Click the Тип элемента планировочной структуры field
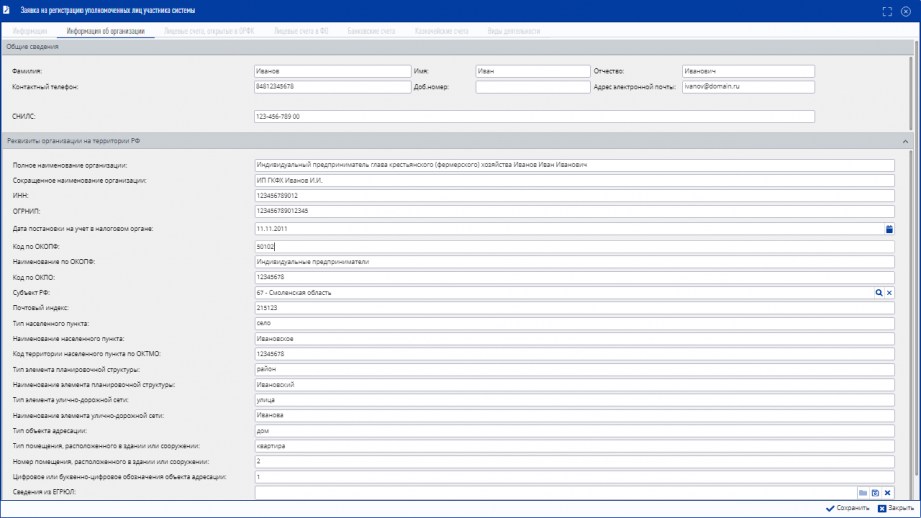 574,369
